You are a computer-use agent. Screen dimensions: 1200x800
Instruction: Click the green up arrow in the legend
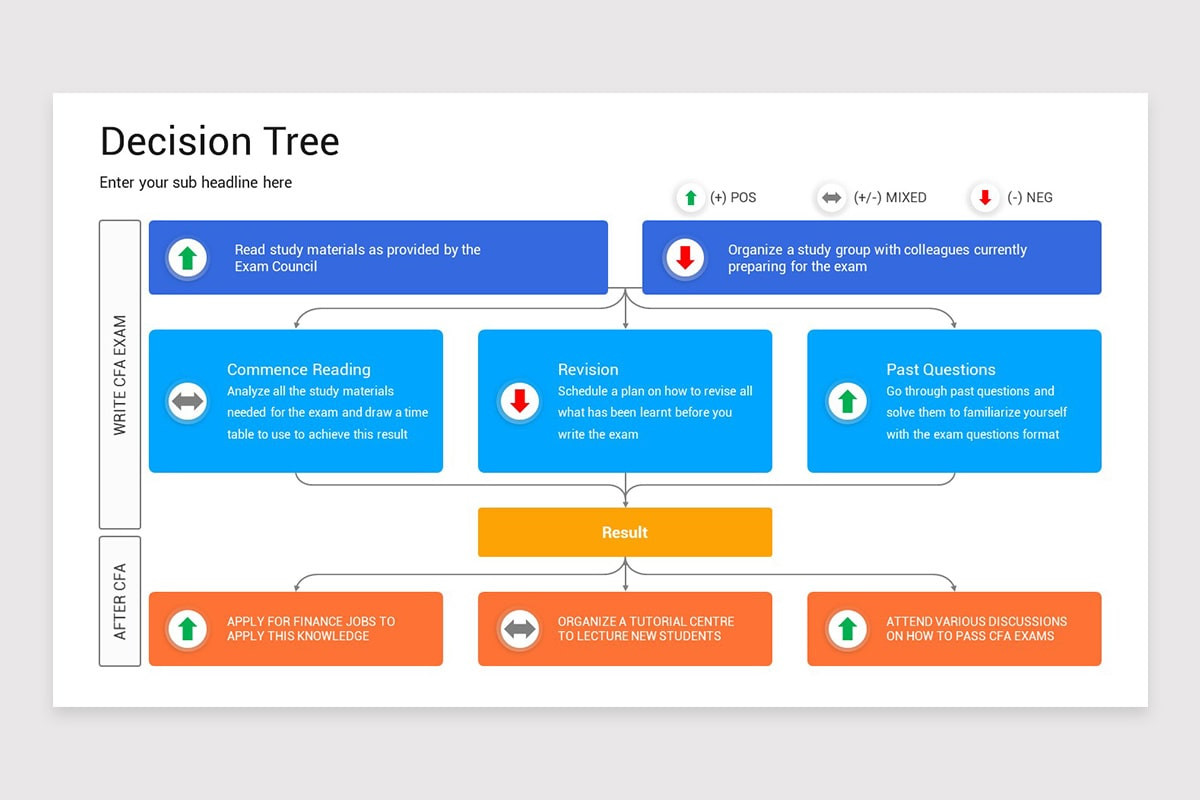[690, 198]
